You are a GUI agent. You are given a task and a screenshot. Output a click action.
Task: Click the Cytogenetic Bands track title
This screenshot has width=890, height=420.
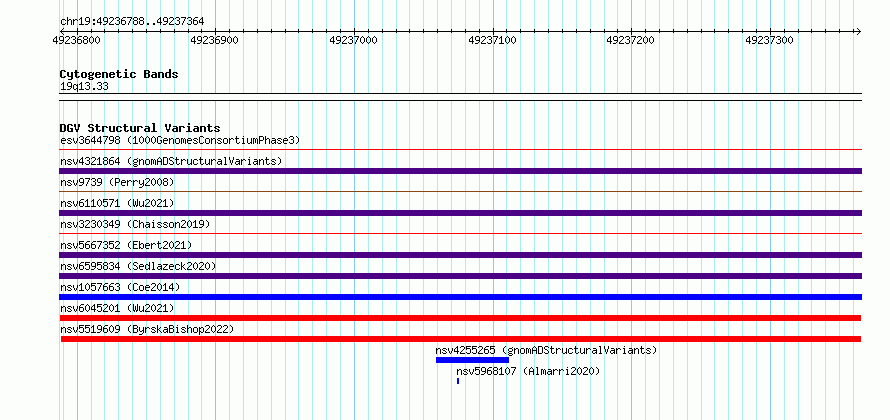point(119,74)
